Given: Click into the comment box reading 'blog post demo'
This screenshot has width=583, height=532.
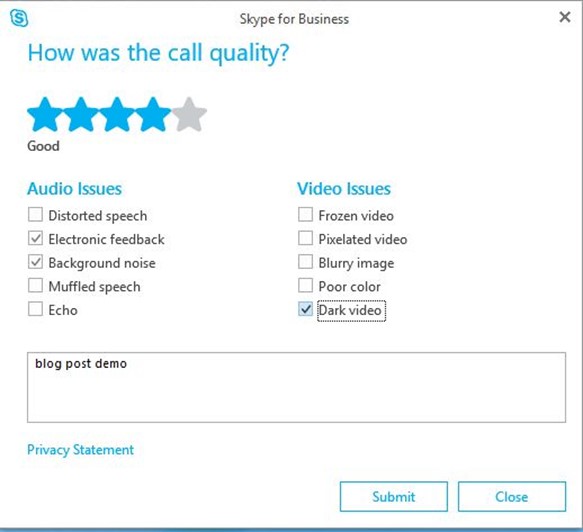Looking at the screenshot, I should click(296, 387).
